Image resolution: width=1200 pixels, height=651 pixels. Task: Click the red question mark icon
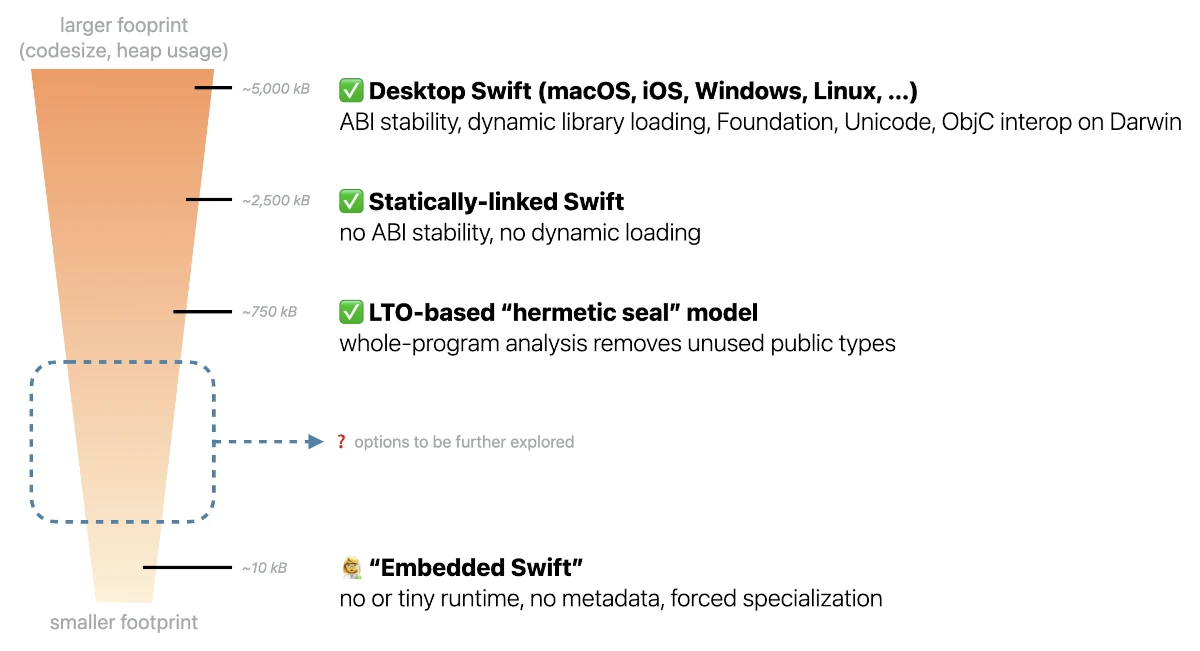click(x=341, y=441)
